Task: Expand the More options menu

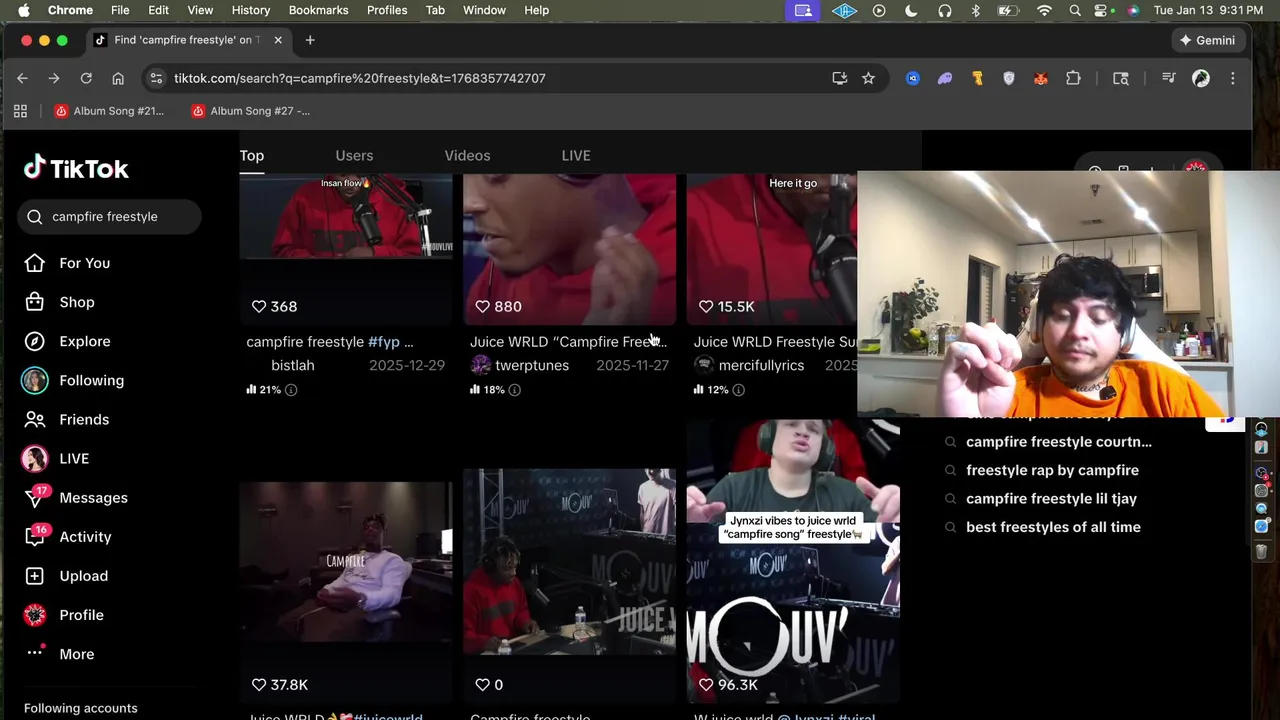Action: click(76, 654)
